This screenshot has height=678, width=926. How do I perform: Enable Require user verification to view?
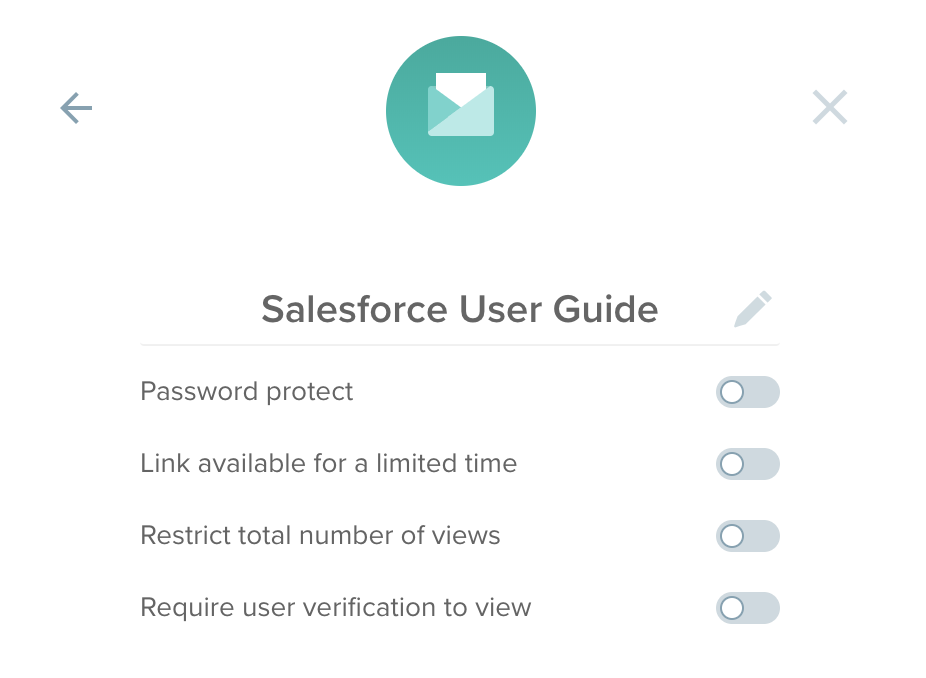click(748, 608)
